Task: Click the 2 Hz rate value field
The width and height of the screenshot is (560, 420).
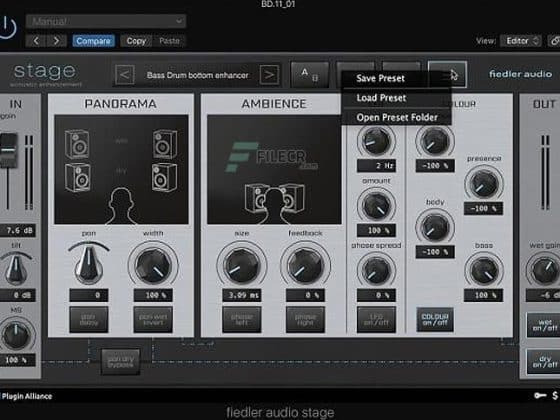Action: [x=376, y=165]
